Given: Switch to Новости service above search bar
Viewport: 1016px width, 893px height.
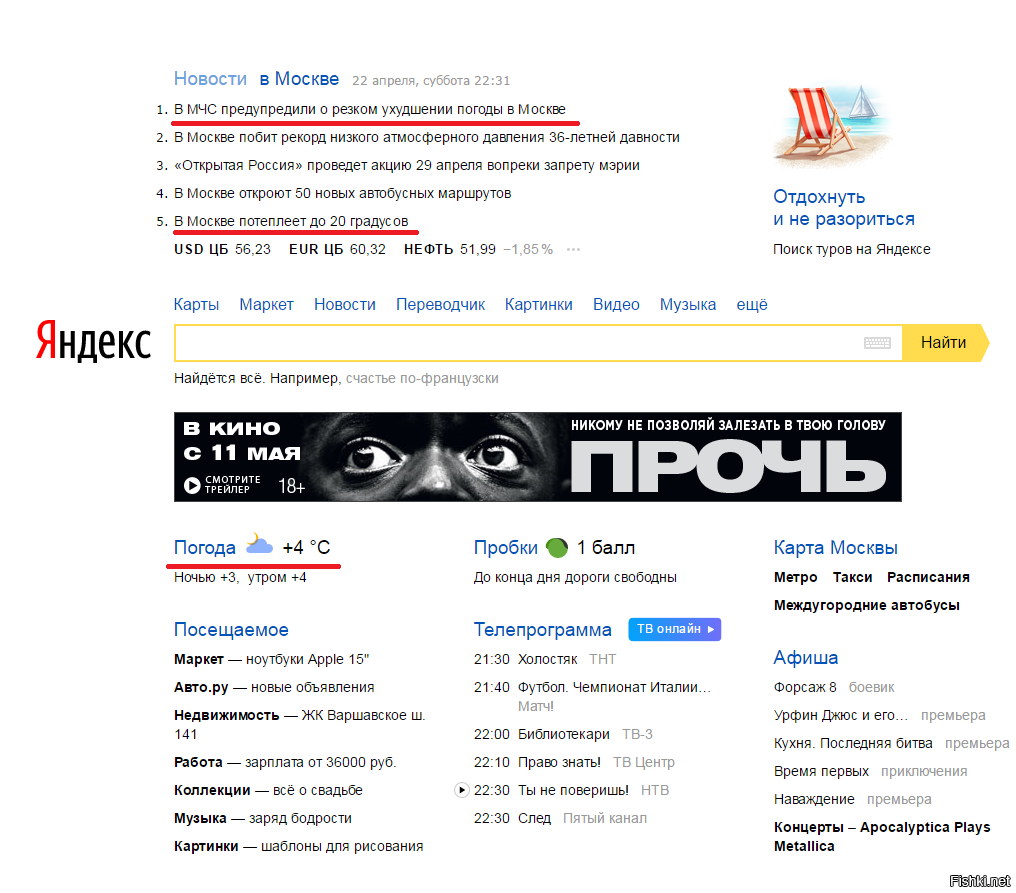Looking at the screenshot, I should pos(345,305).
